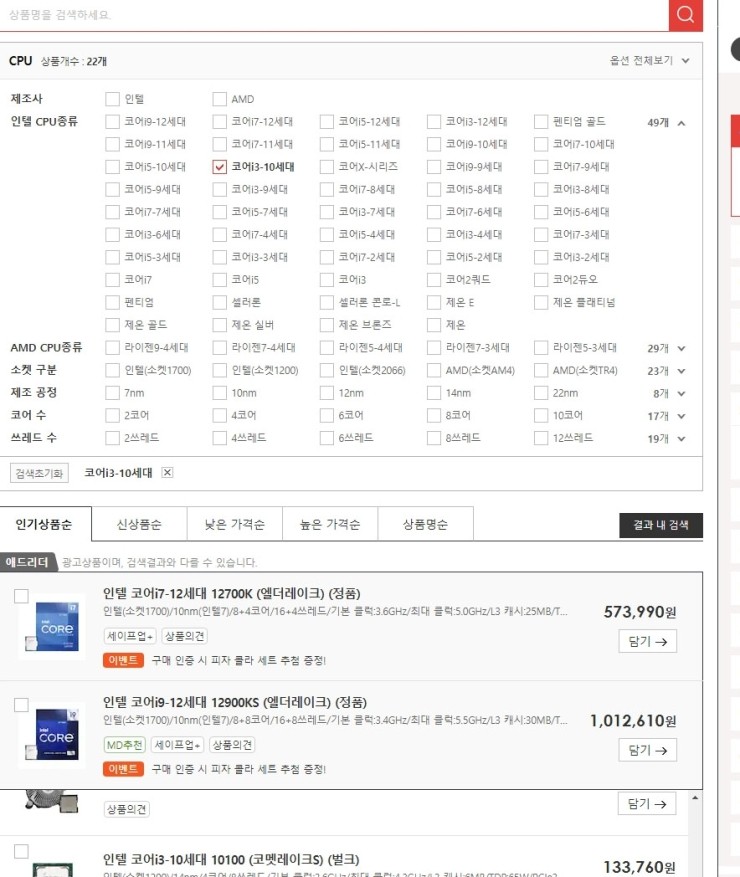Image resolution: width=740 pixels, height=877 pixels.
Task: Expand 제조 공정 options (8개)
Action: point(681,393)
